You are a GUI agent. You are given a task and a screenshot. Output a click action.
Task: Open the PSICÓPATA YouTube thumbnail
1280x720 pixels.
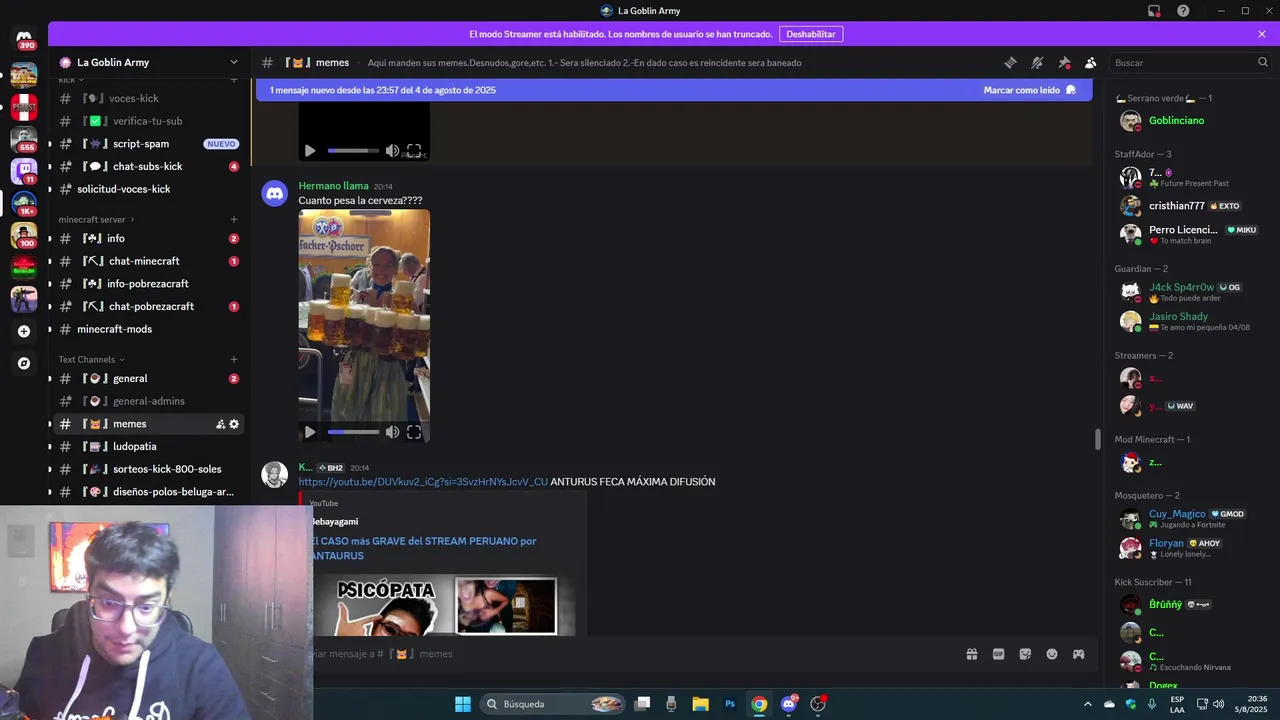[443, 605]
